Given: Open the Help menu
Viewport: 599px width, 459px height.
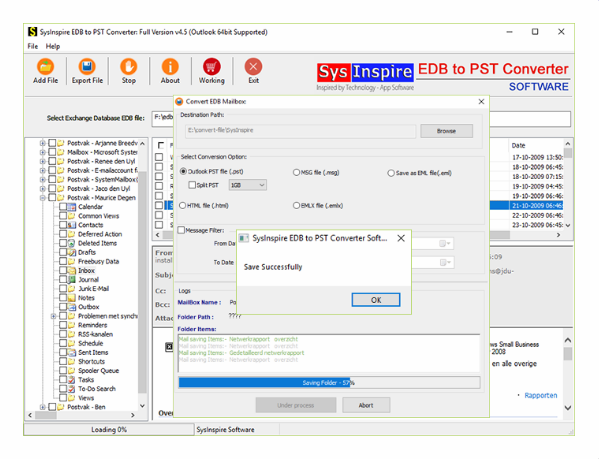Looking at the screenshot, I should [x=53, y=46].
